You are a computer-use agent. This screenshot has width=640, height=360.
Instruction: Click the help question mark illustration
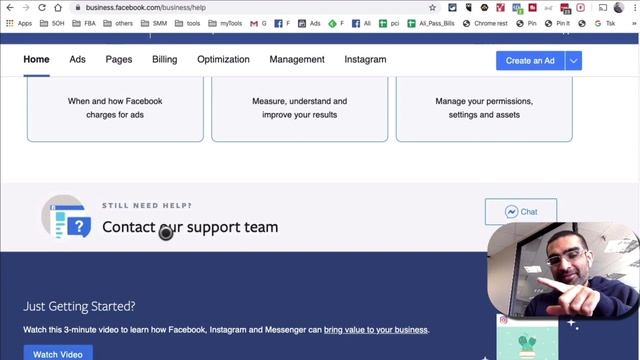(67, 217)
